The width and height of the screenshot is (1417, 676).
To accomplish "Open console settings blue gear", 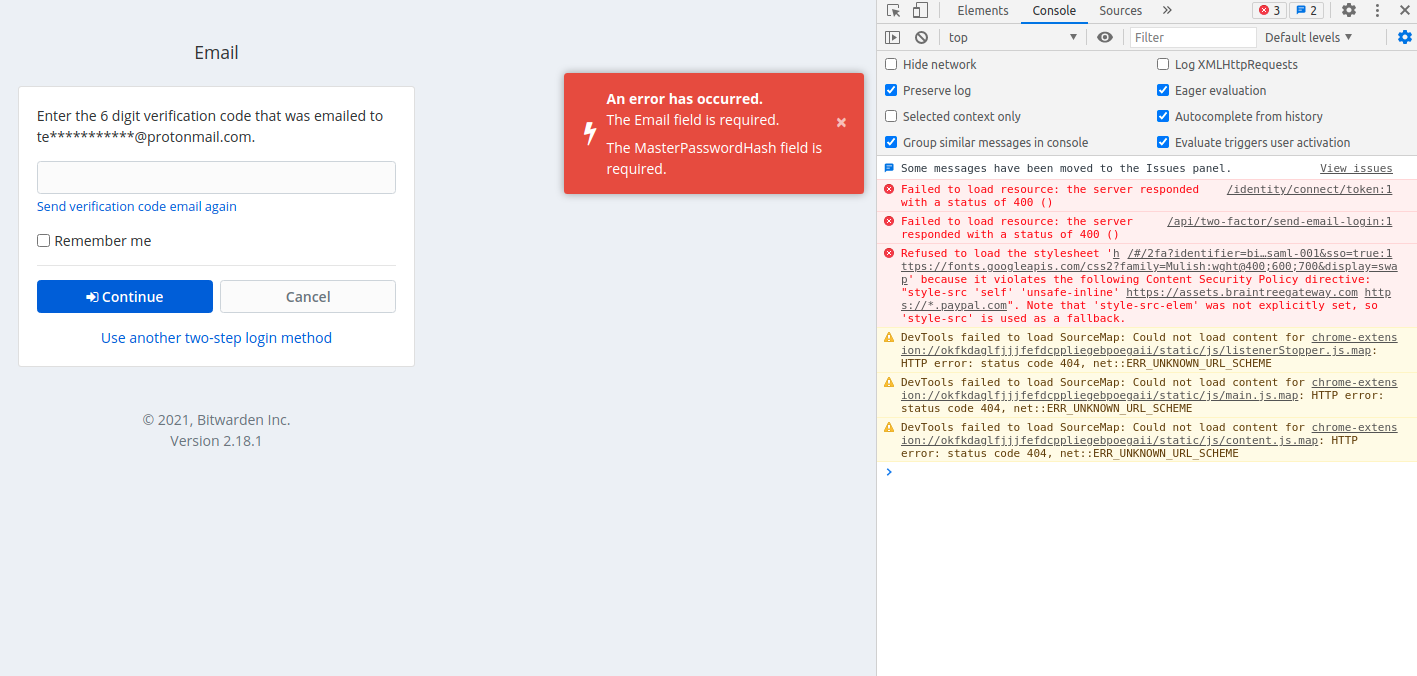I will (x=1405, y=37).
